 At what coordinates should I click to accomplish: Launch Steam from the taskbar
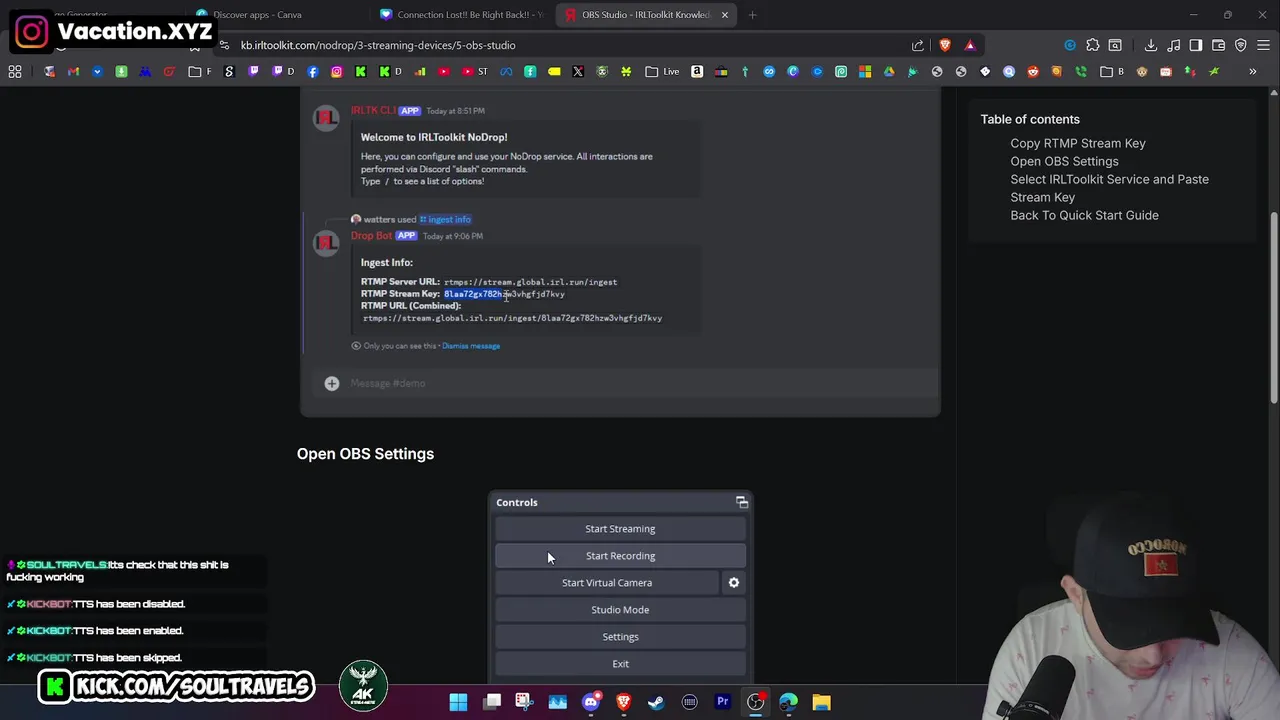pos(656,702)
